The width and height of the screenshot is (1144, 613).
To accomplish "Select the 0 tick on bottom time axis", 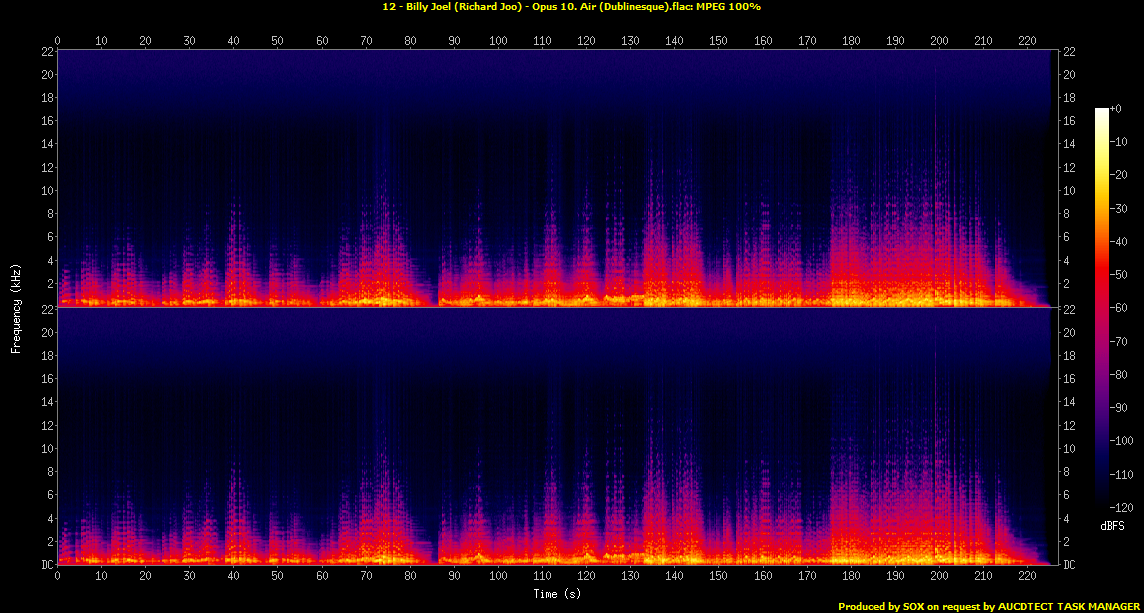I will [58, 576].
